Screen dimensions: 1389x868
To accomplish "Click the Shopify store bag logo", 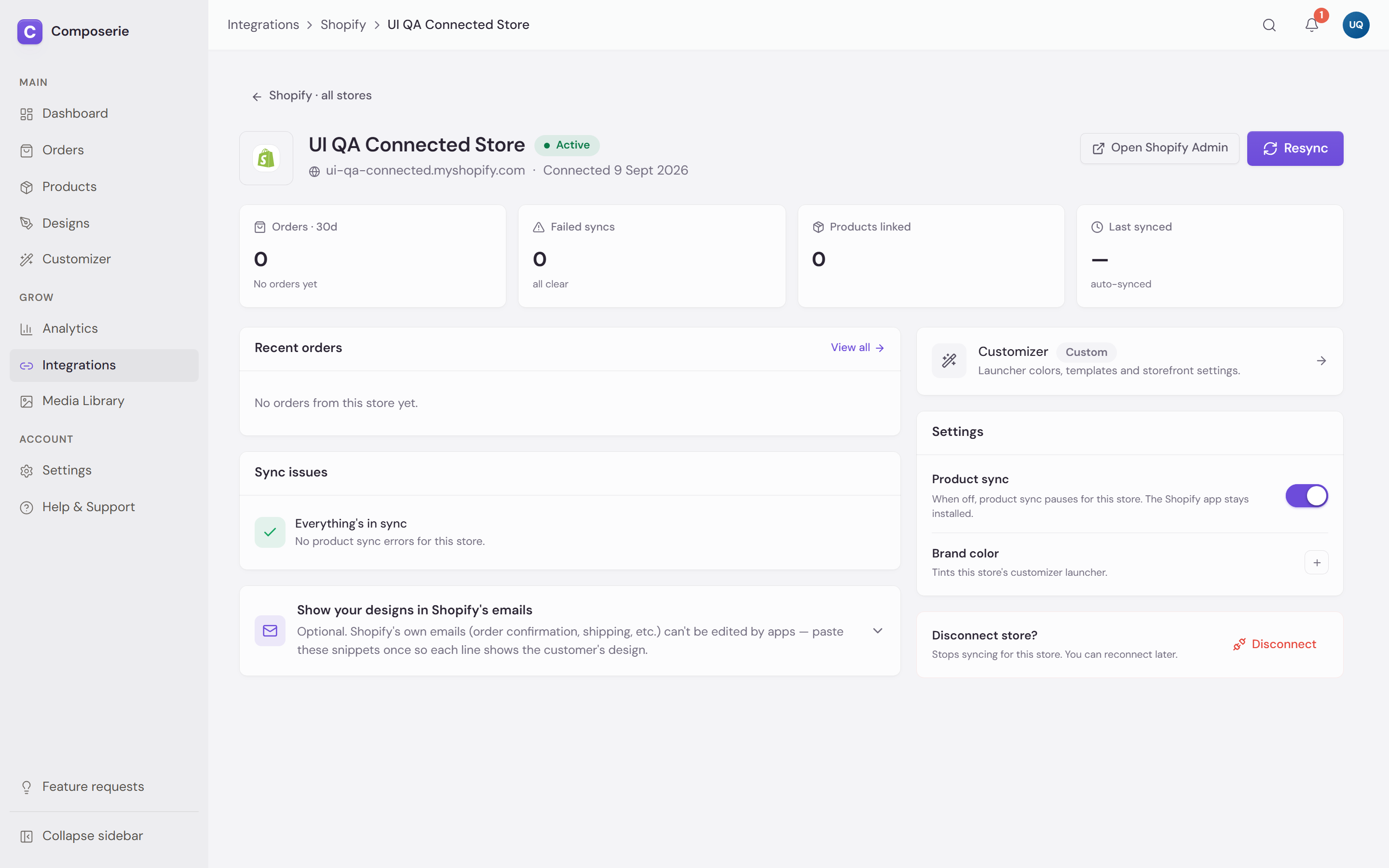I will [266, 158].
